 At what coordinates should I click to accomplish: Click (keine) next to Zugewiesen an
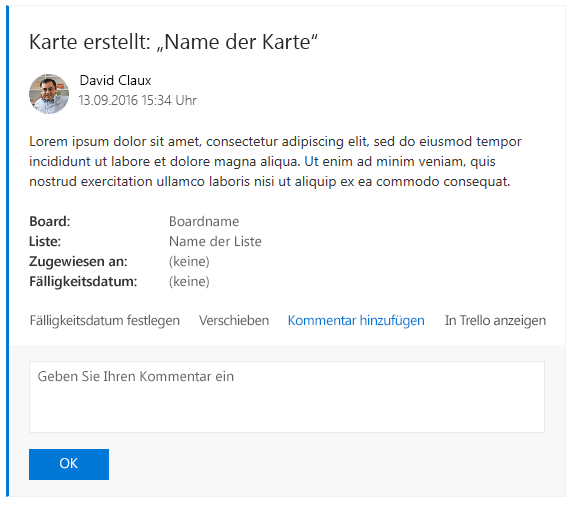click(189, 262)
